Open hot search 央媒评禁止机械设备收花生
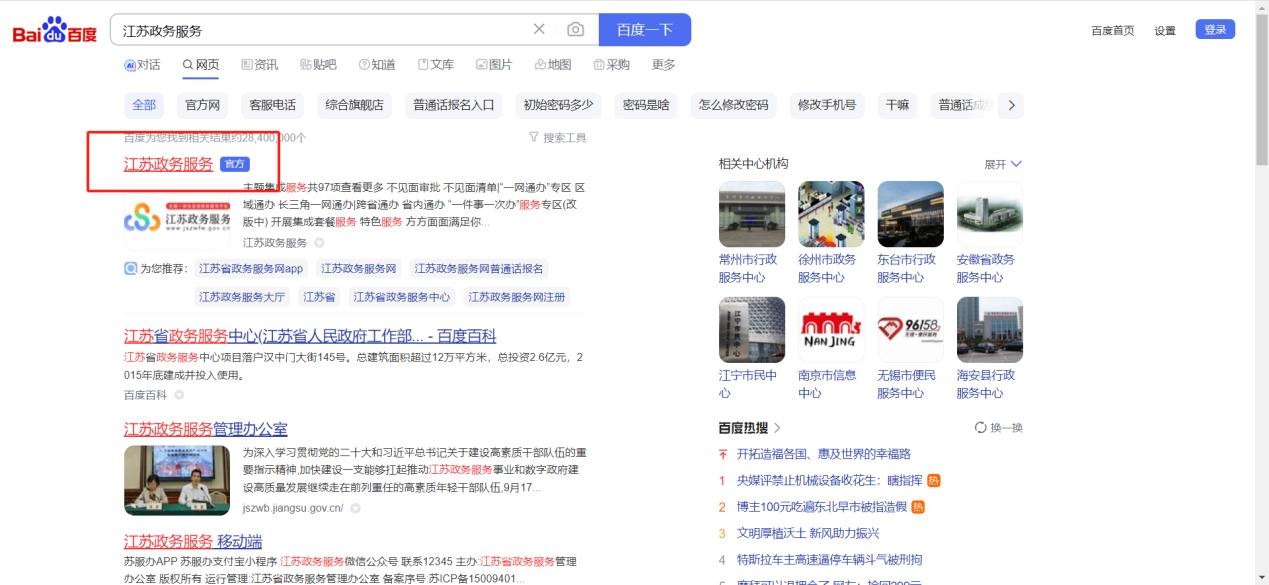 (830, 481)
